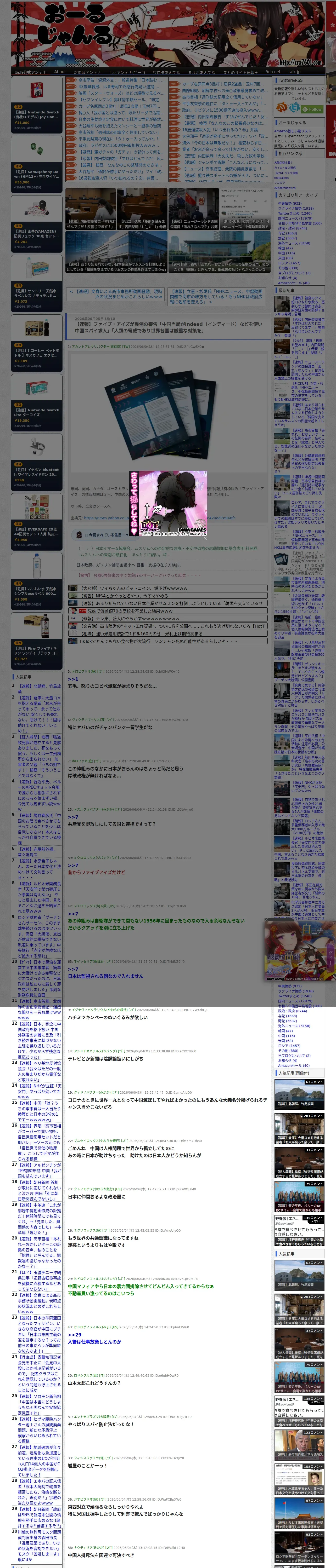
Task: Open 高市首相「あれ…おかしいぞ」image thumbnail
Action: 220,252
